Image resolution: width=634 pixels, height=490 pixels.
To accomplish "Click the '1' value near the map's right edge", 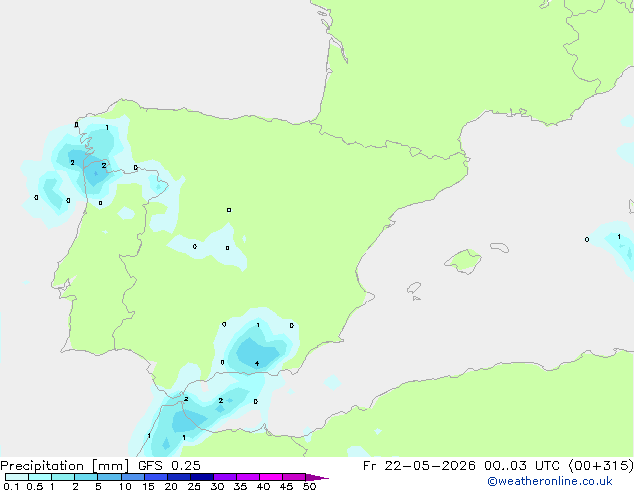I will 619,237.
